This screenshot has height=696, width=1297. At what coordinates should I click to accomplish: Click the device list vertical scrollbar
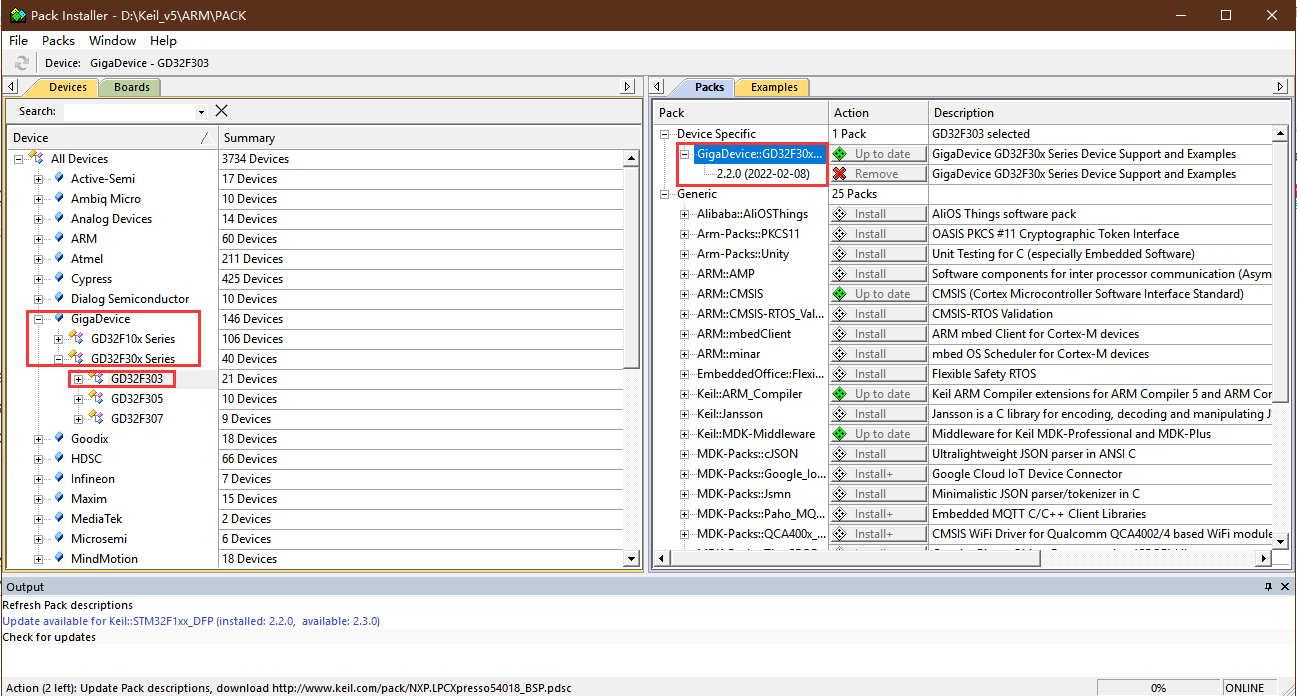click(x=631, y=358)
